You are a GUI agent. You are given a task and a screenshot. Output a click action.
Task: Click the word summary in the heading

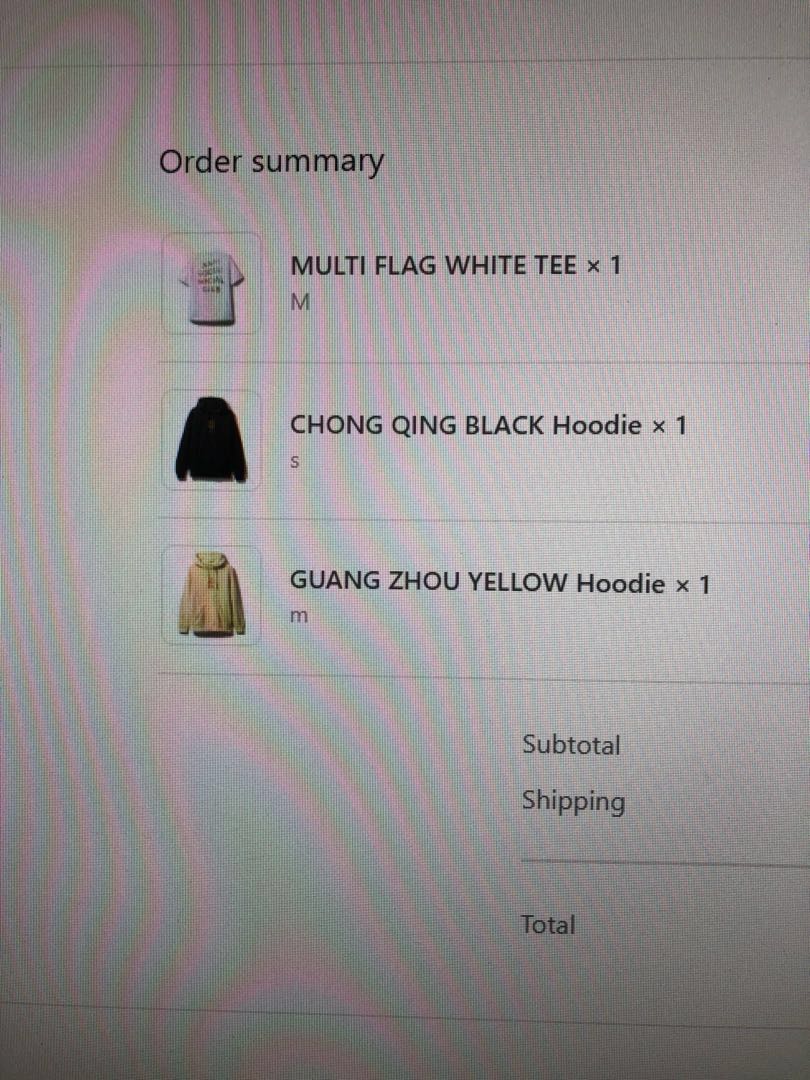[x=317, y=164]
